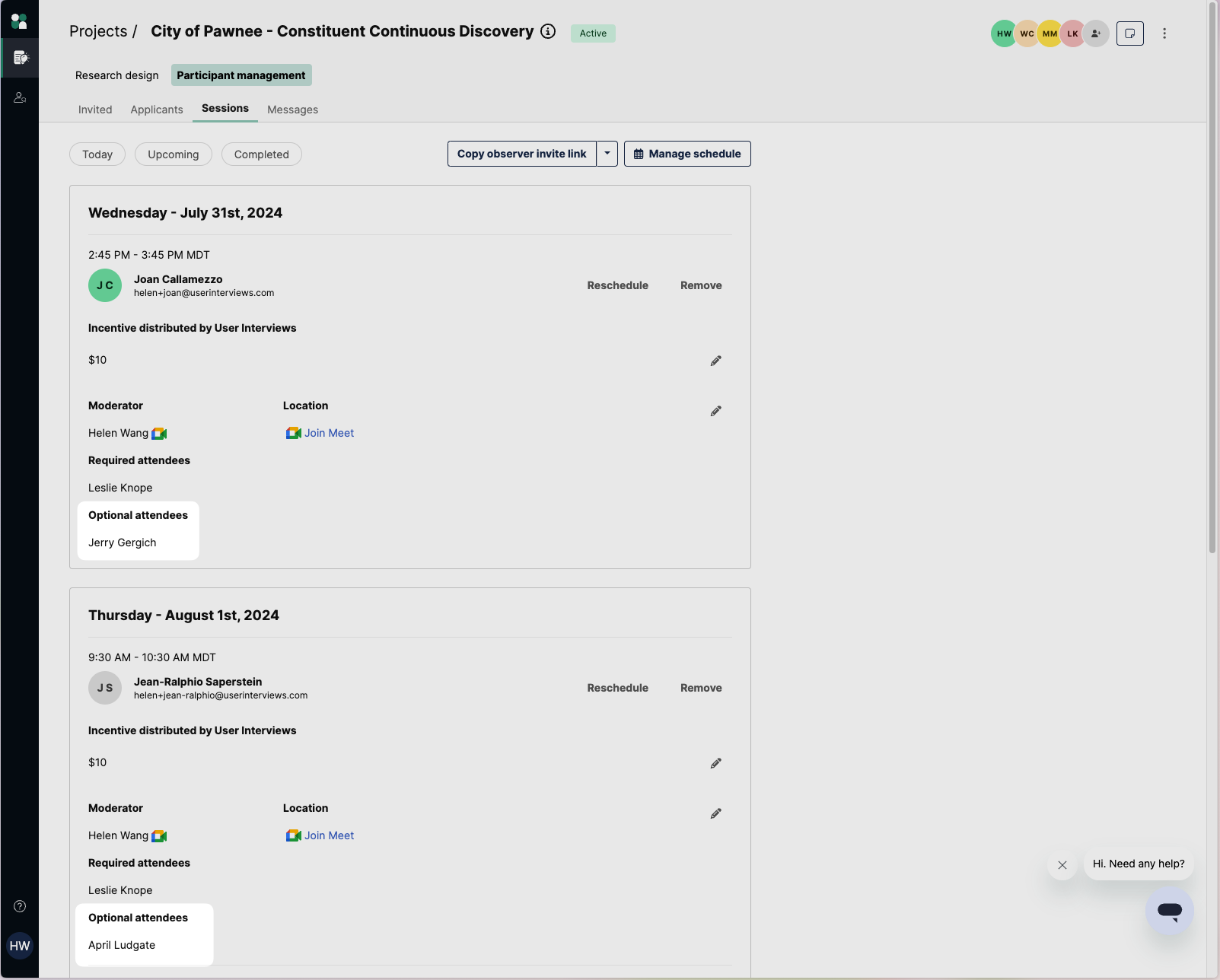The height and width of the screenshot is (980, 1220).
Task: Click Joan Callamezzo's JC avatar
Action: point(105,285)
